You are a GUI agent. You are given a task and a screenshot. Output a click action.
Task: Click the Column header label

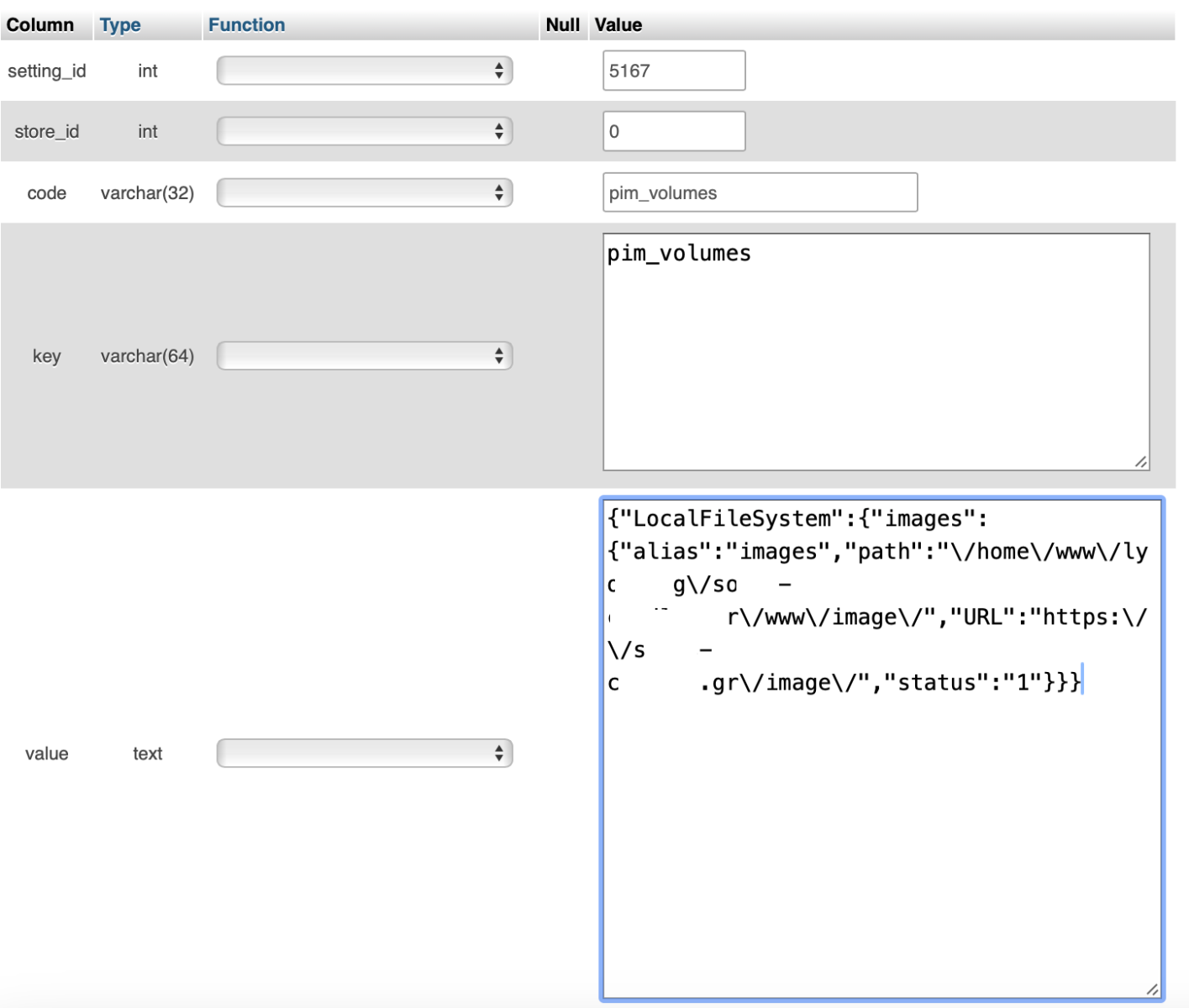40,25
